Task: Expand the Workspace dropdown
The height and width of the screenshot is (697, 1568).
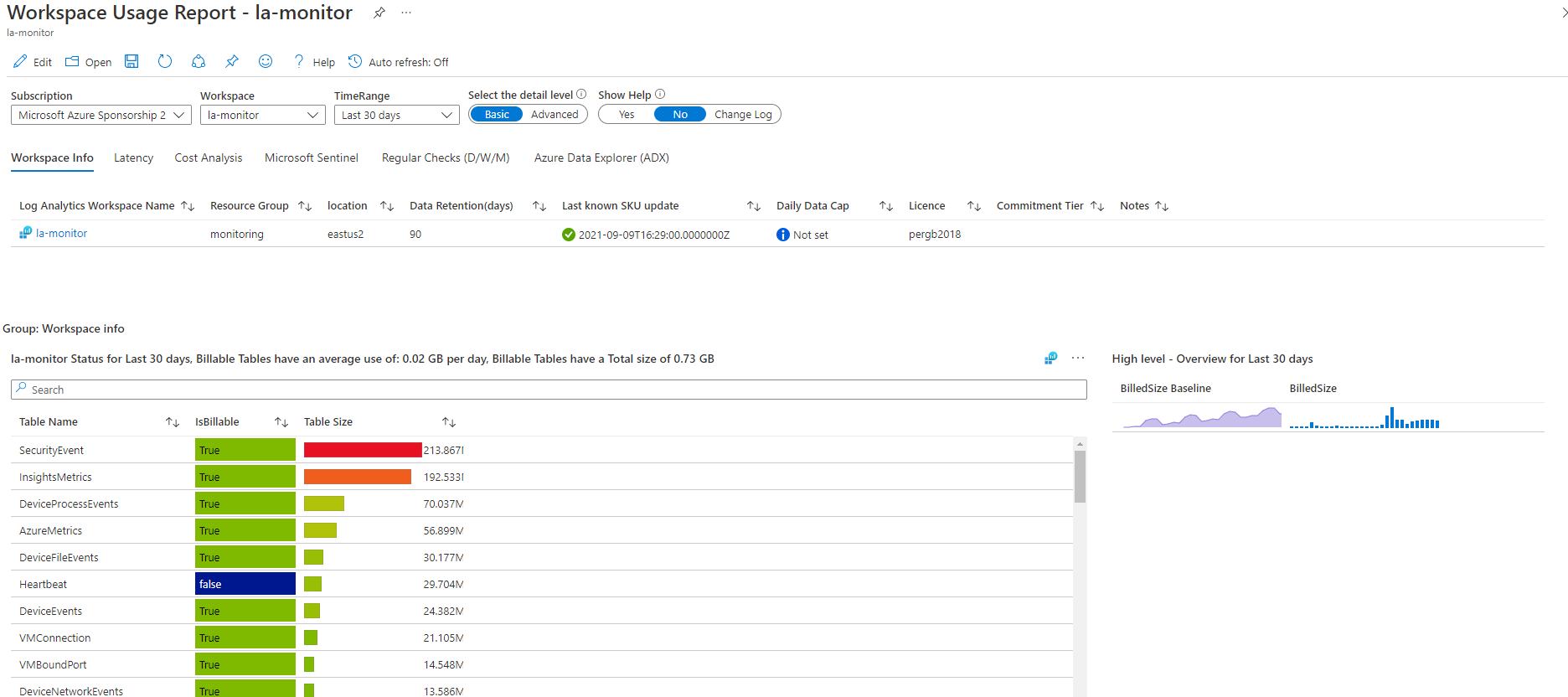Action: tap(263, 116)
